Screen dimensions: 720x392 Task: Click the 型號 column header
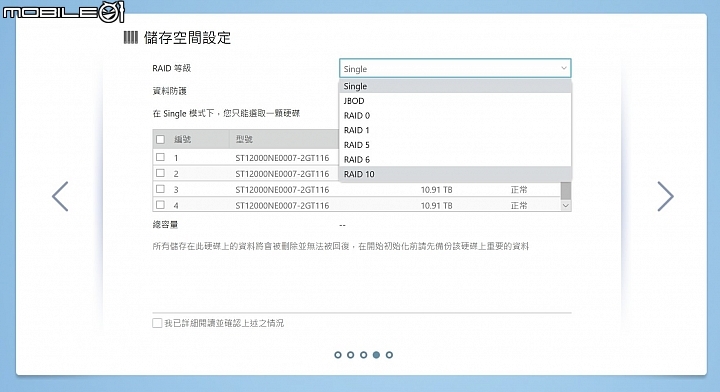(244, 139)
